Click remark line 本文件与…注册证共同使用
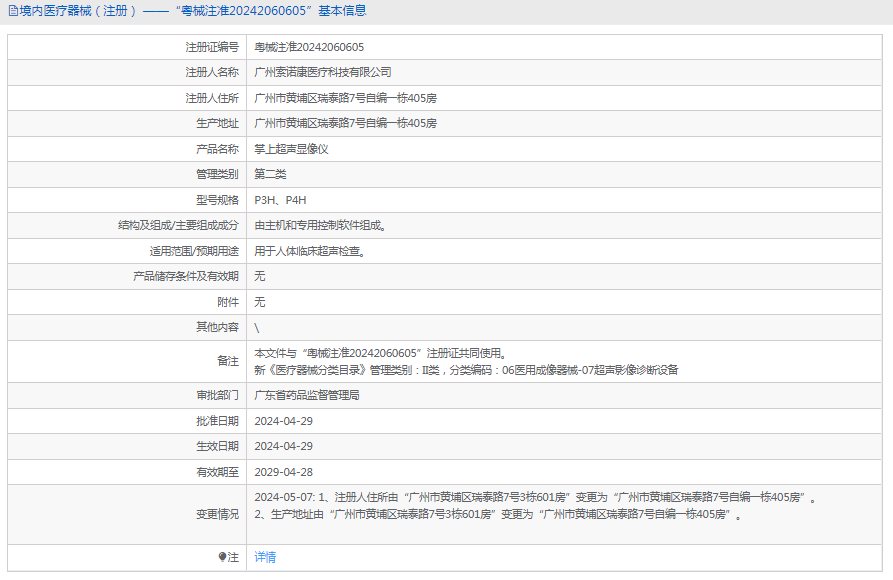Image resolution: width=893 pixels, height=580 pixels. coord(380,353)
